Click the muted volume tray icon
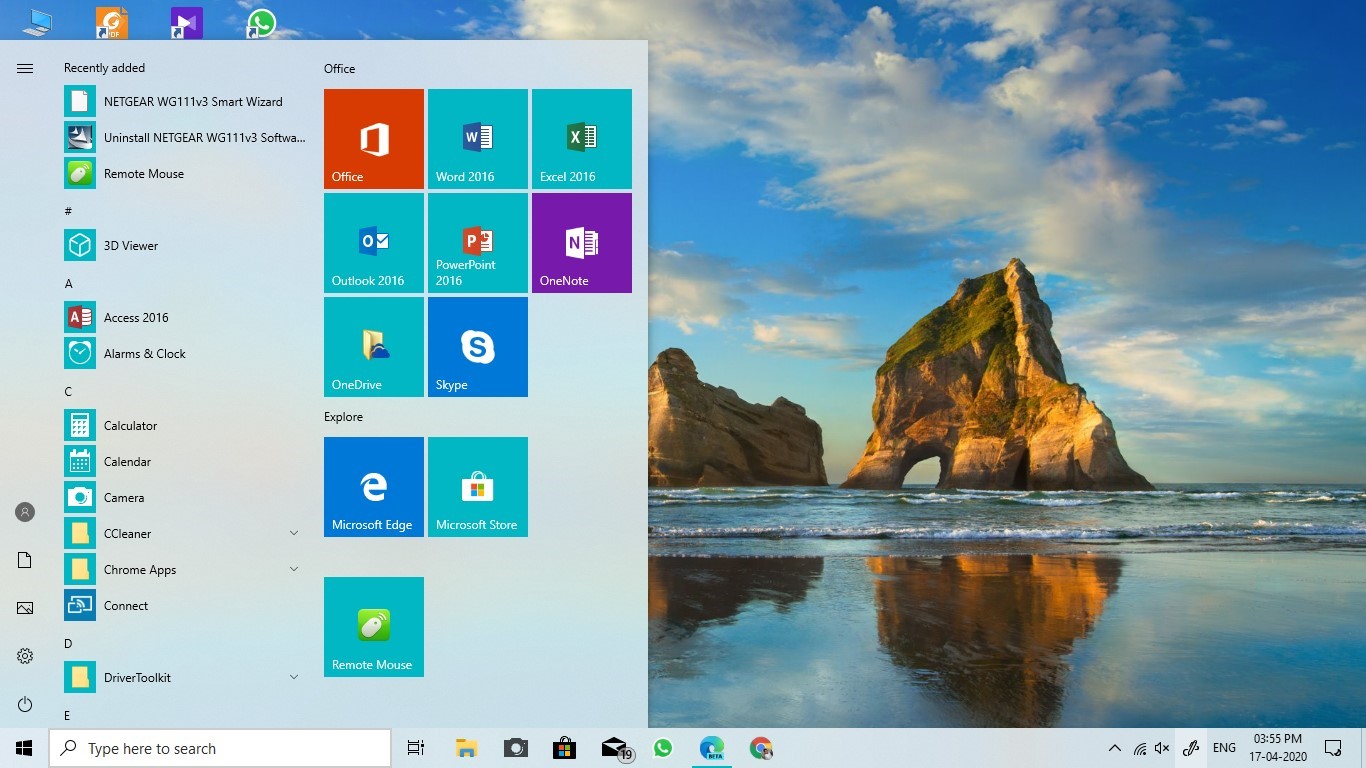 [x=1162, y=748]
